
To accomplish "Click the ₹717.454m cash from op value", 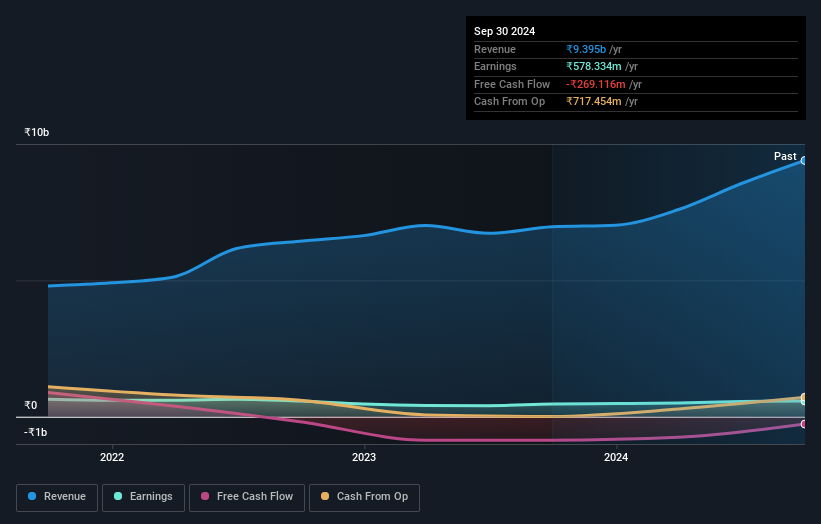I will pyautogui.click(x=594, y=102).
